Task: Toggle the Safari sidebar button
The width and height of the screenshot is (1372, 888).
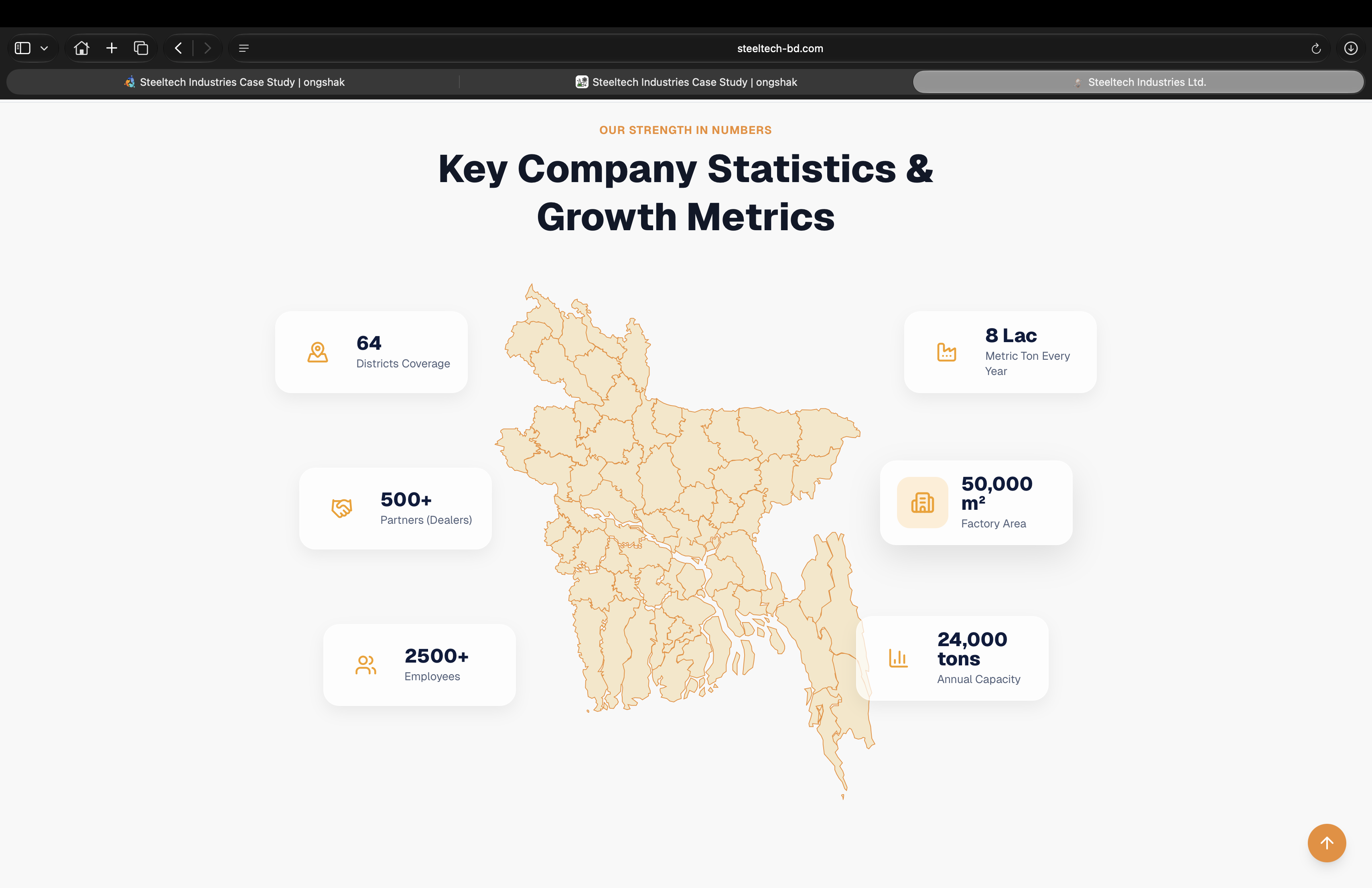Action: point(22,49)
